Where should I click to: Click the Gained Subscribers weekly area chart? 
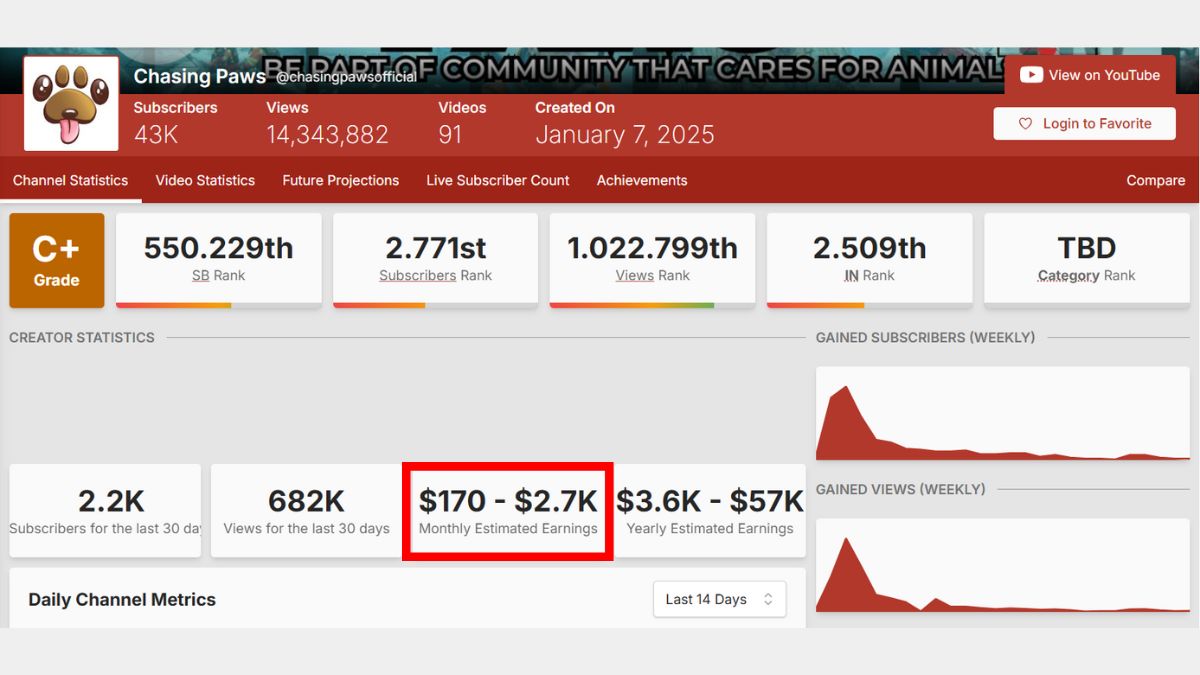[1003, 413]
